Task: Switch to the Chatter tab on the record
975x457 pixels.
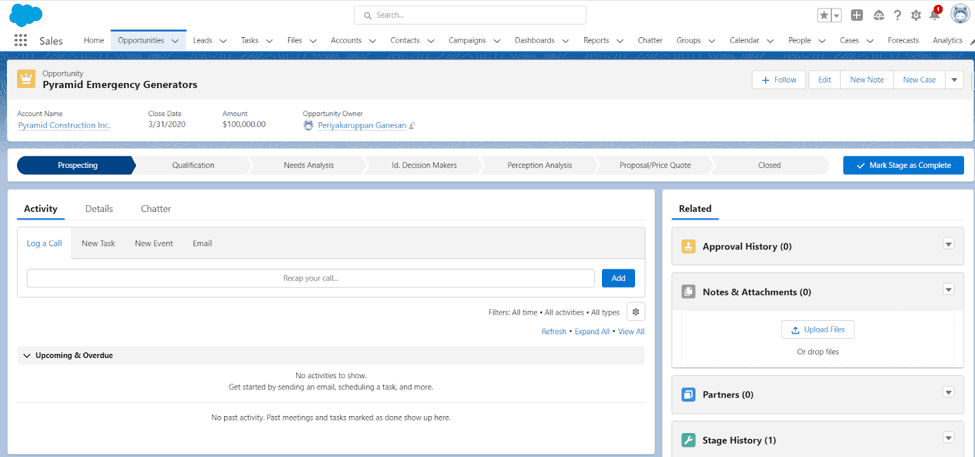Action: (x=155, y=209)
